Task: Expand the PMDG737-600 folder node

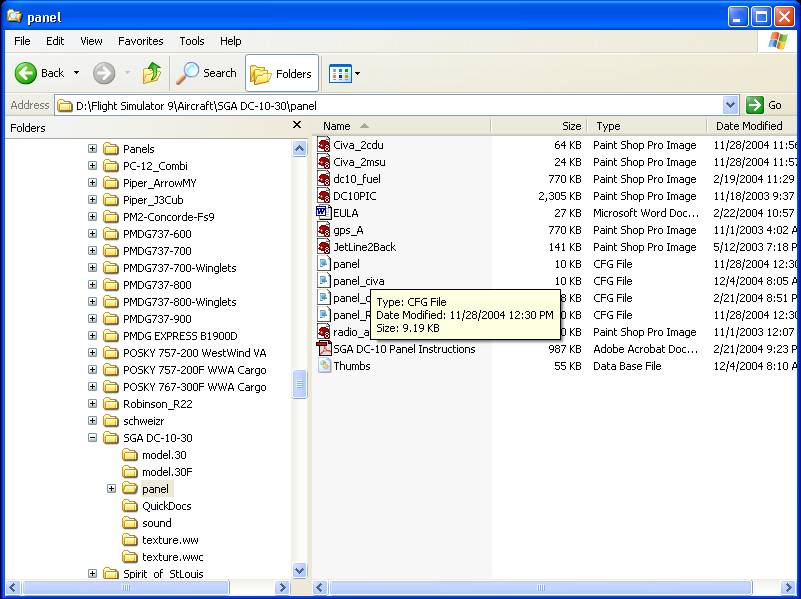Action: tap(92, 234)
